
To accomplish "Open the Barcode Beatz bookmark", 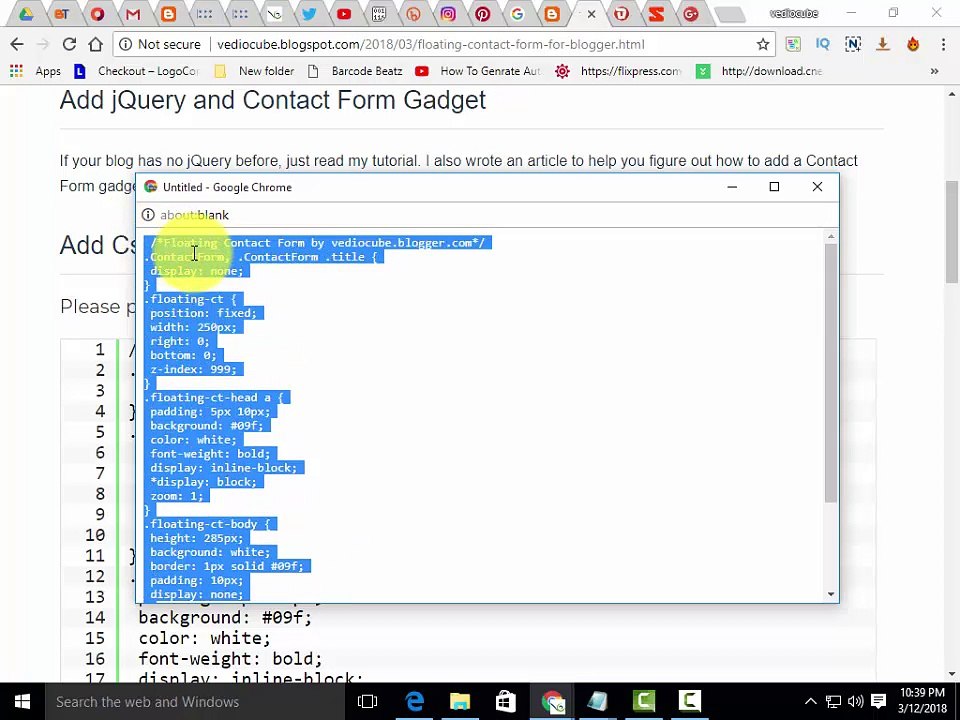I will click(x=355, y=71).
